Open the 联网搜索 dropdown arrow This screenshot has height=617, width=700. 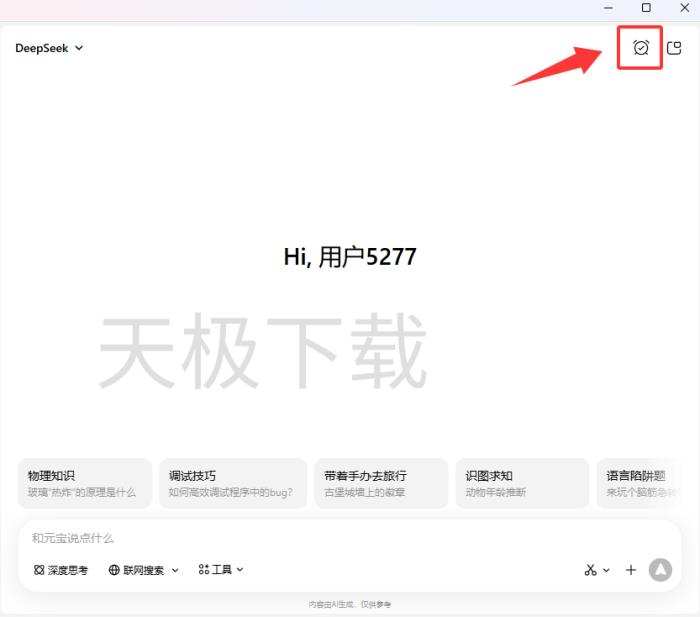pos(175,570)
